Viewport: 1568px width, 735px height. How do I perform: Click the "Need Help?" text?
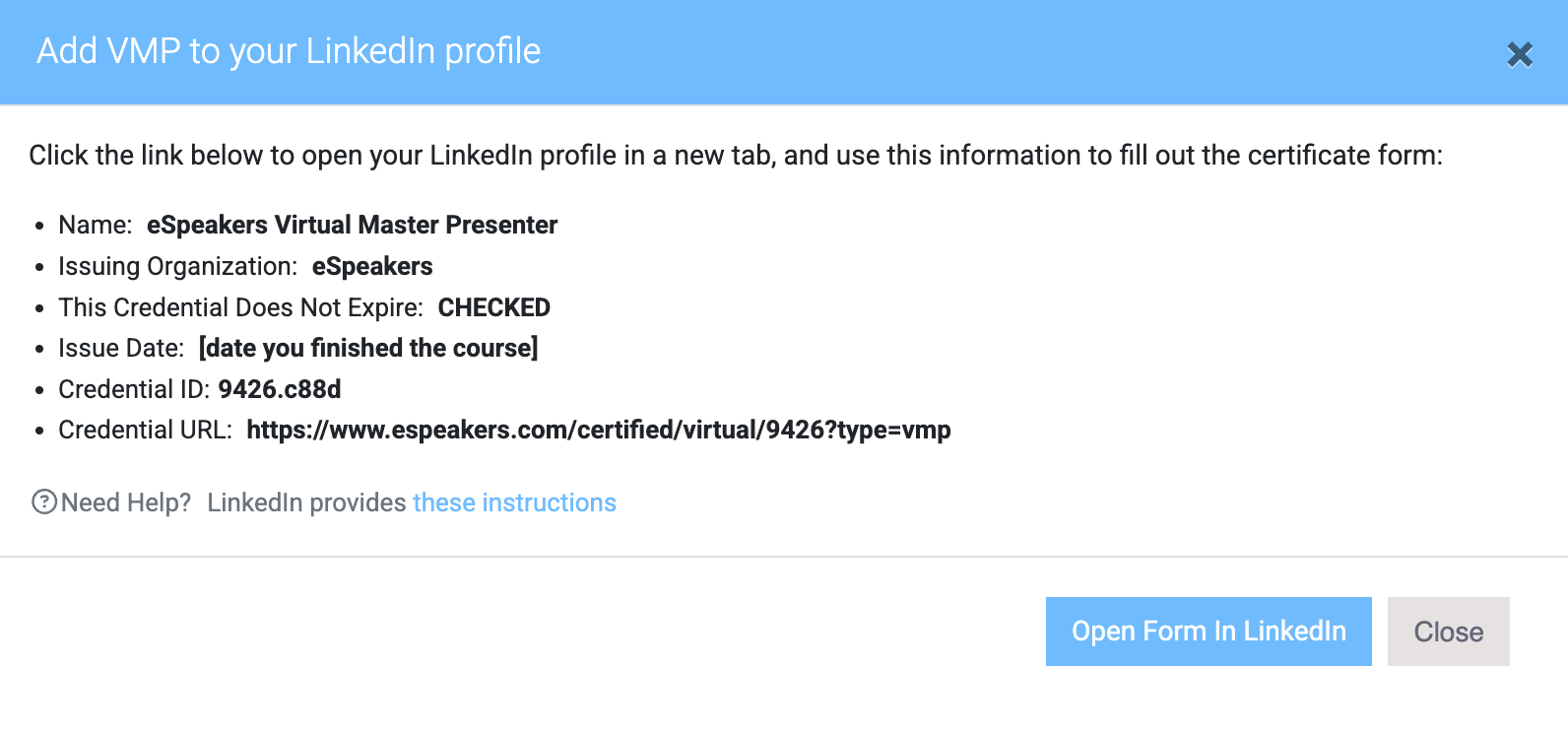pos(126,502)
